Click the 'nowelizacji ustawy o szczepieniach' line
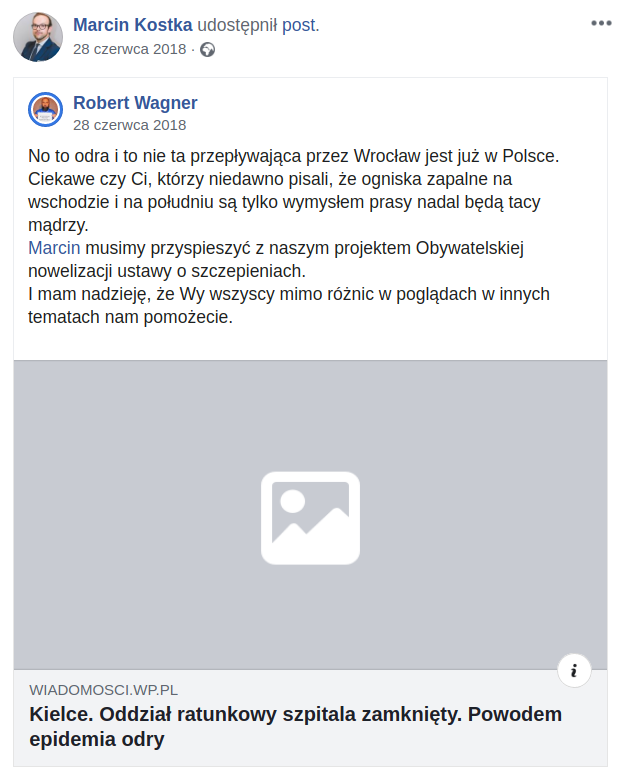This screenshot has width=621, height=770. [167, 271]
